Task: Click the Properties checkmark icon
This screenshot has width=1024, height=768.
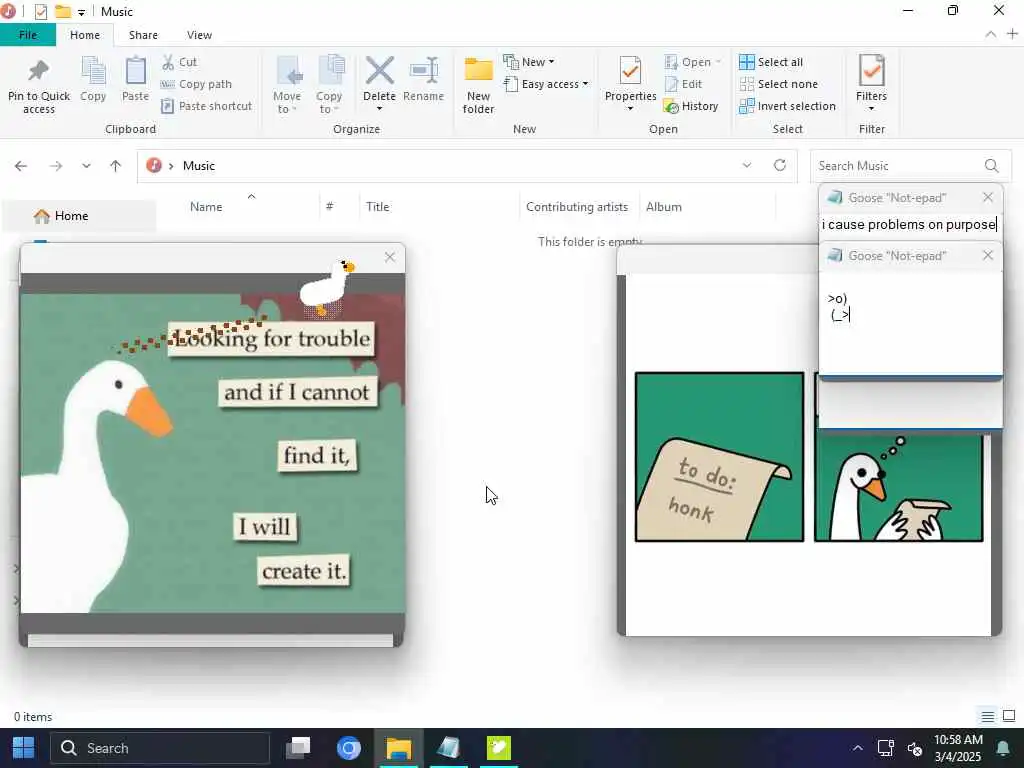Action: [630, 71]
